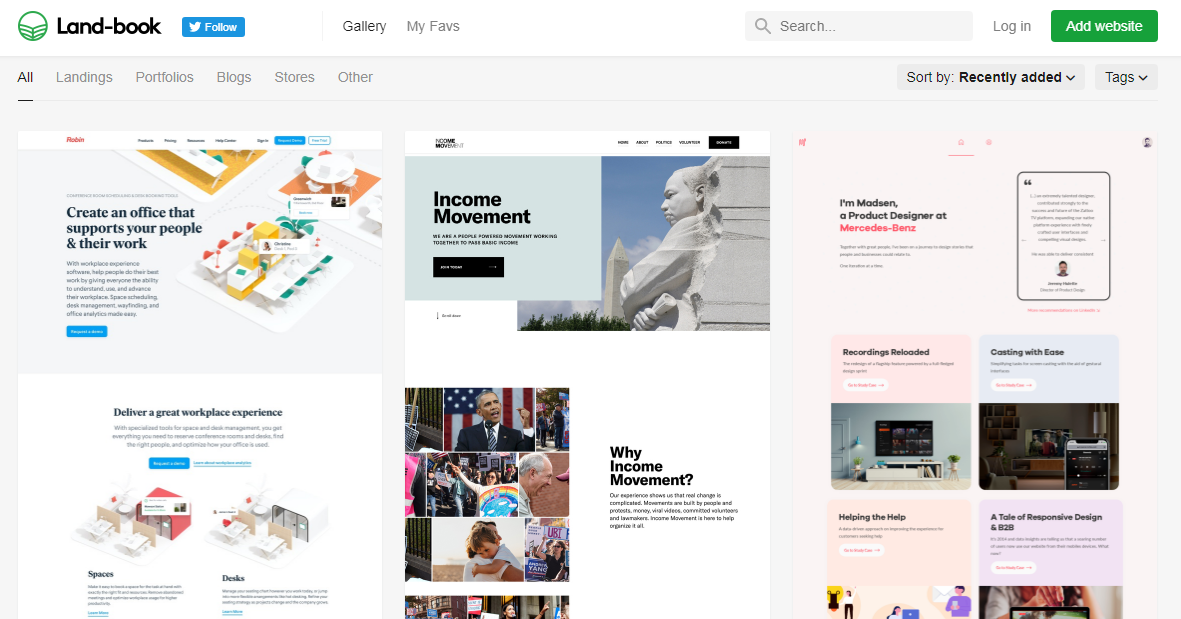Show the Blogs category
Screen dimensions: 1181x619
point(234,77)
